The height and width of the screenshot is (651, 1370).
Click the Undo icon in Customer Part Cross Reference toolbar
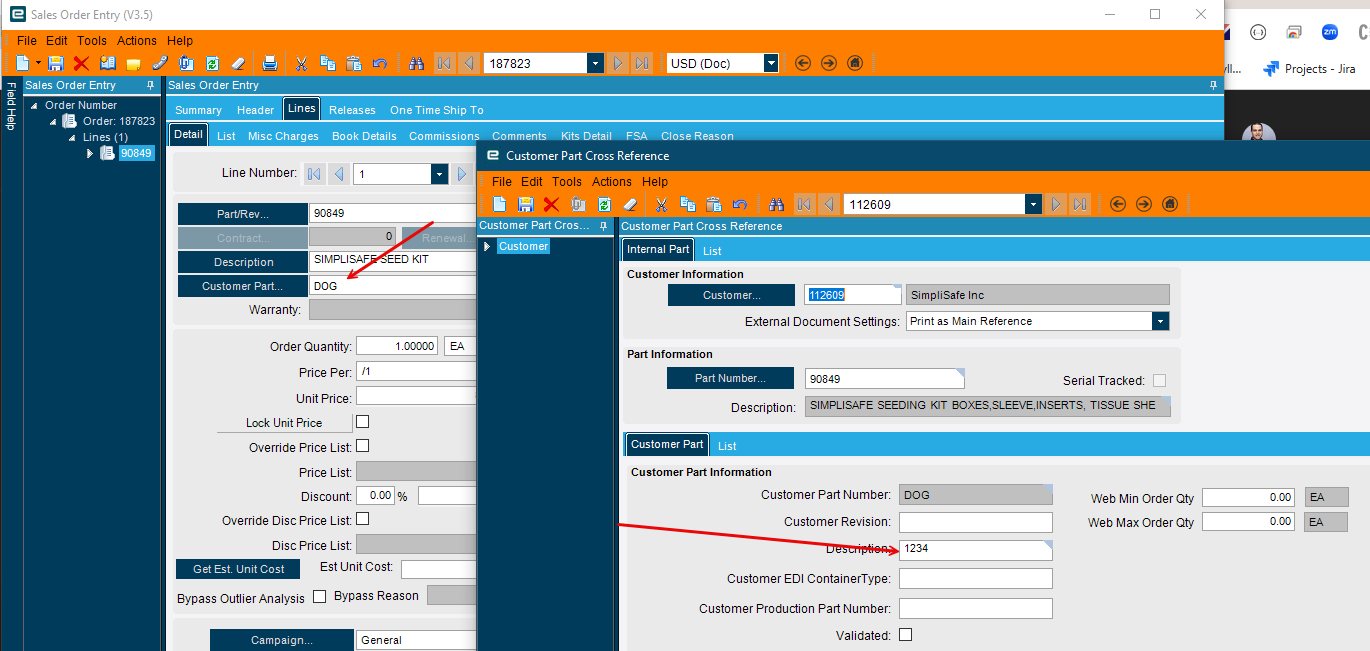pyautogui.click(x=740, y=204)
